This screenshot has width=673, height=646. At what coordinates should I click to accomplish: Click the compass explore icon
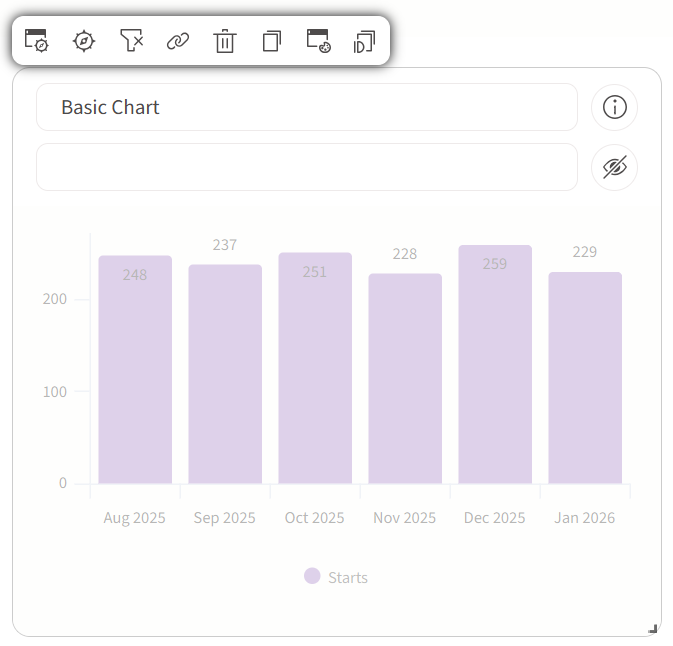[x=84, y=41]
